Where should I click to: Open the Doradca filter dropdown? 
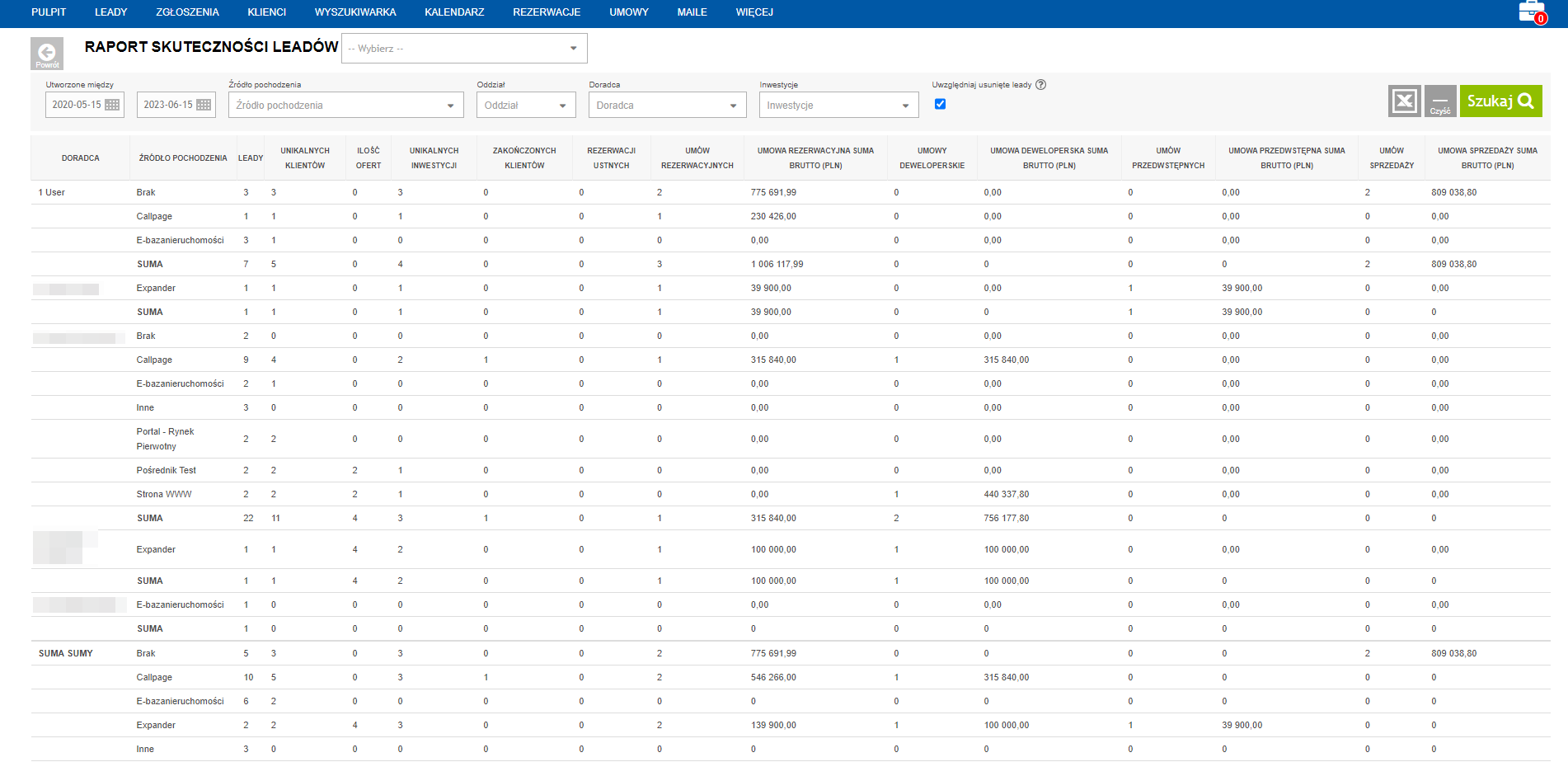[x=667, y=105]
